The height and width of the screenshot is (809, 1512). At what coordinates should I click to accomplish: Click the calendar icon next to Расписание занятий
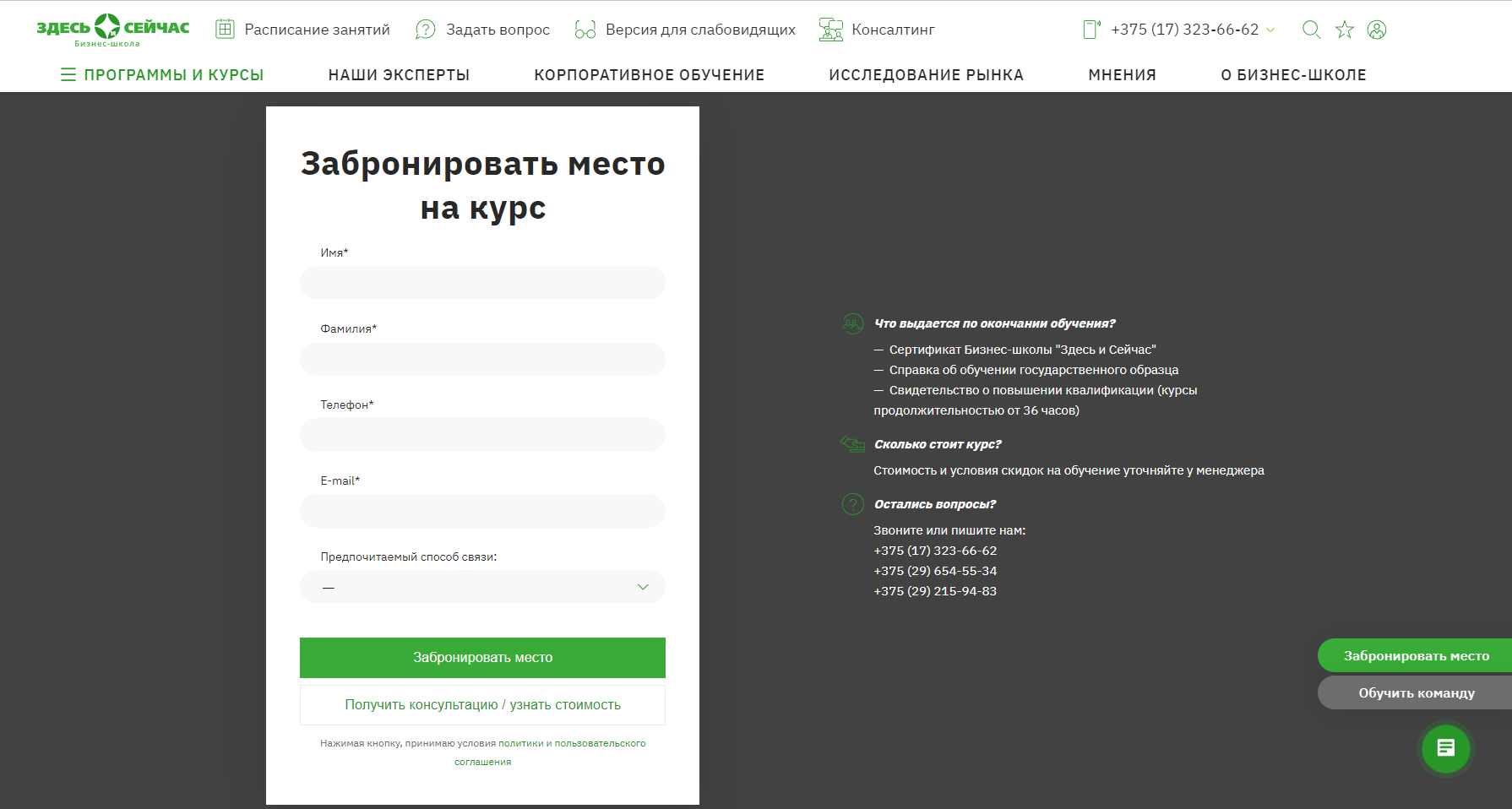(x=225, y=29)
